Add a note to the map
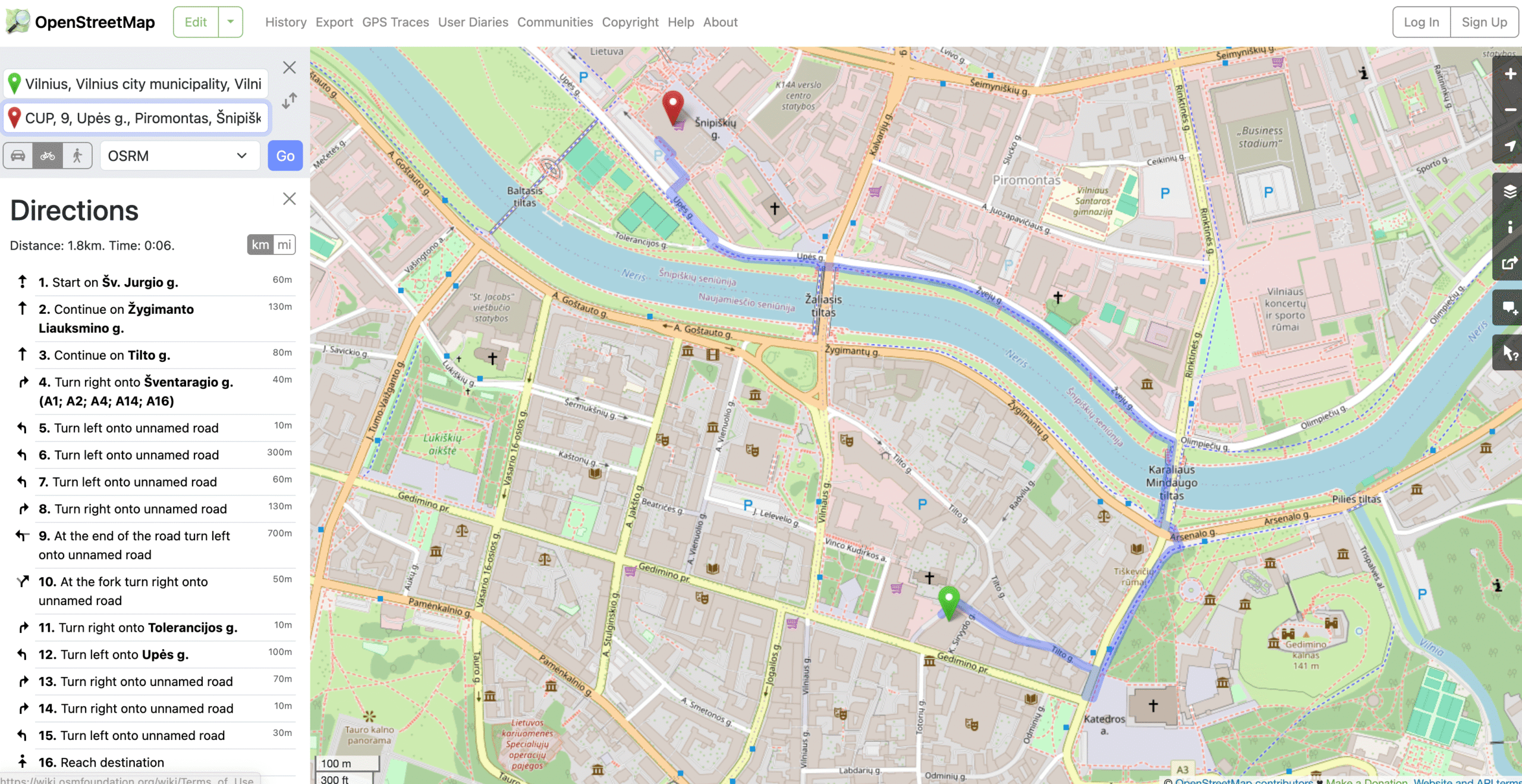The width and height of the screenshot is (1522, 784). (x=1510, y=307)
